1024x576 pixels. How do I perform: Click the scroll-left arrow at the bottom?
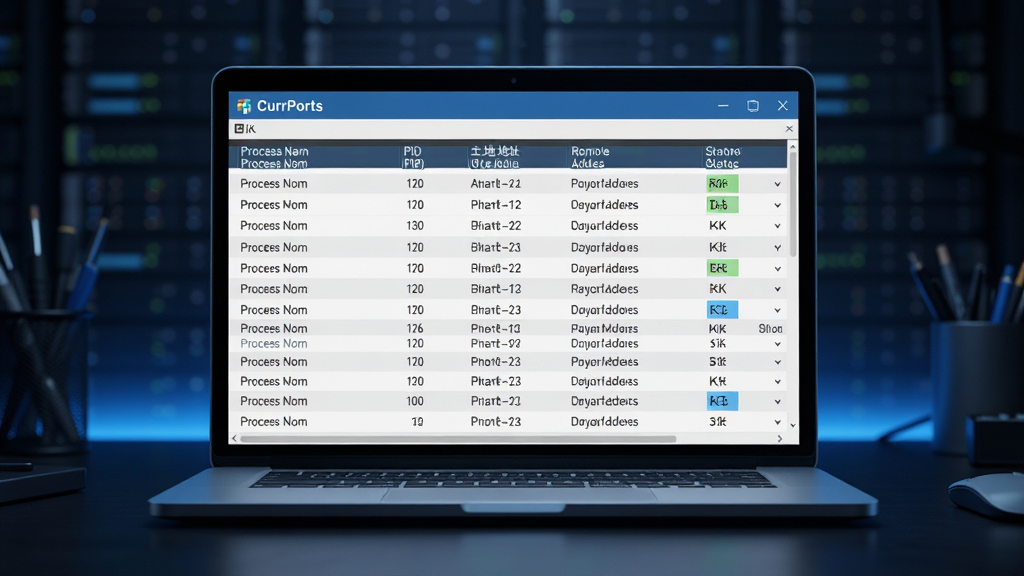coord(234,439)
